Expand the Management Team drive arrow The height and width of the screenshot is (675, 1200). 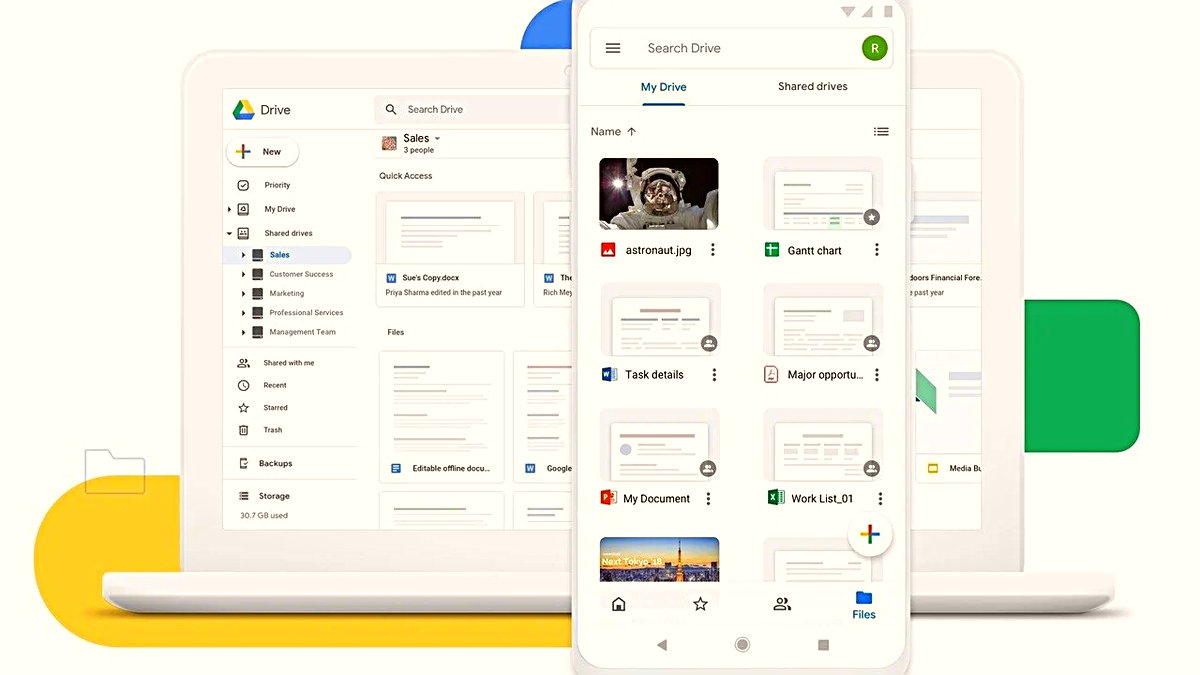[243, 332]
